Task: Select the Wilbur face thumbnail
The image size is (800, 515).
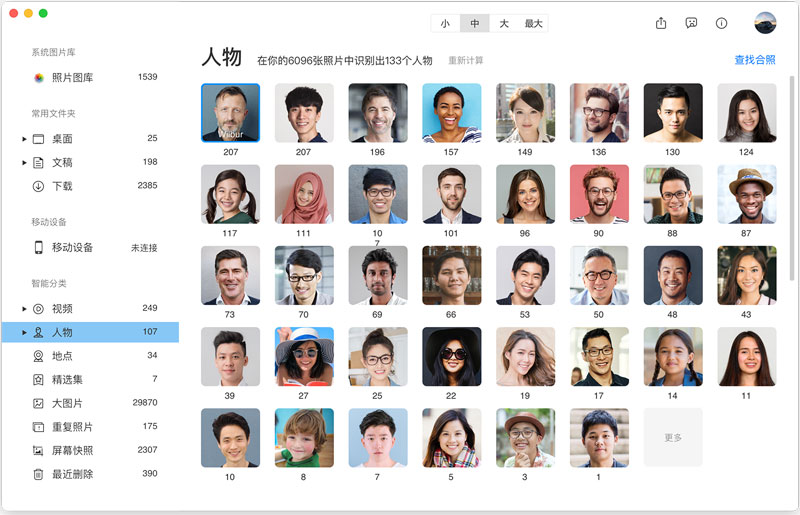Action: point(231,113)
